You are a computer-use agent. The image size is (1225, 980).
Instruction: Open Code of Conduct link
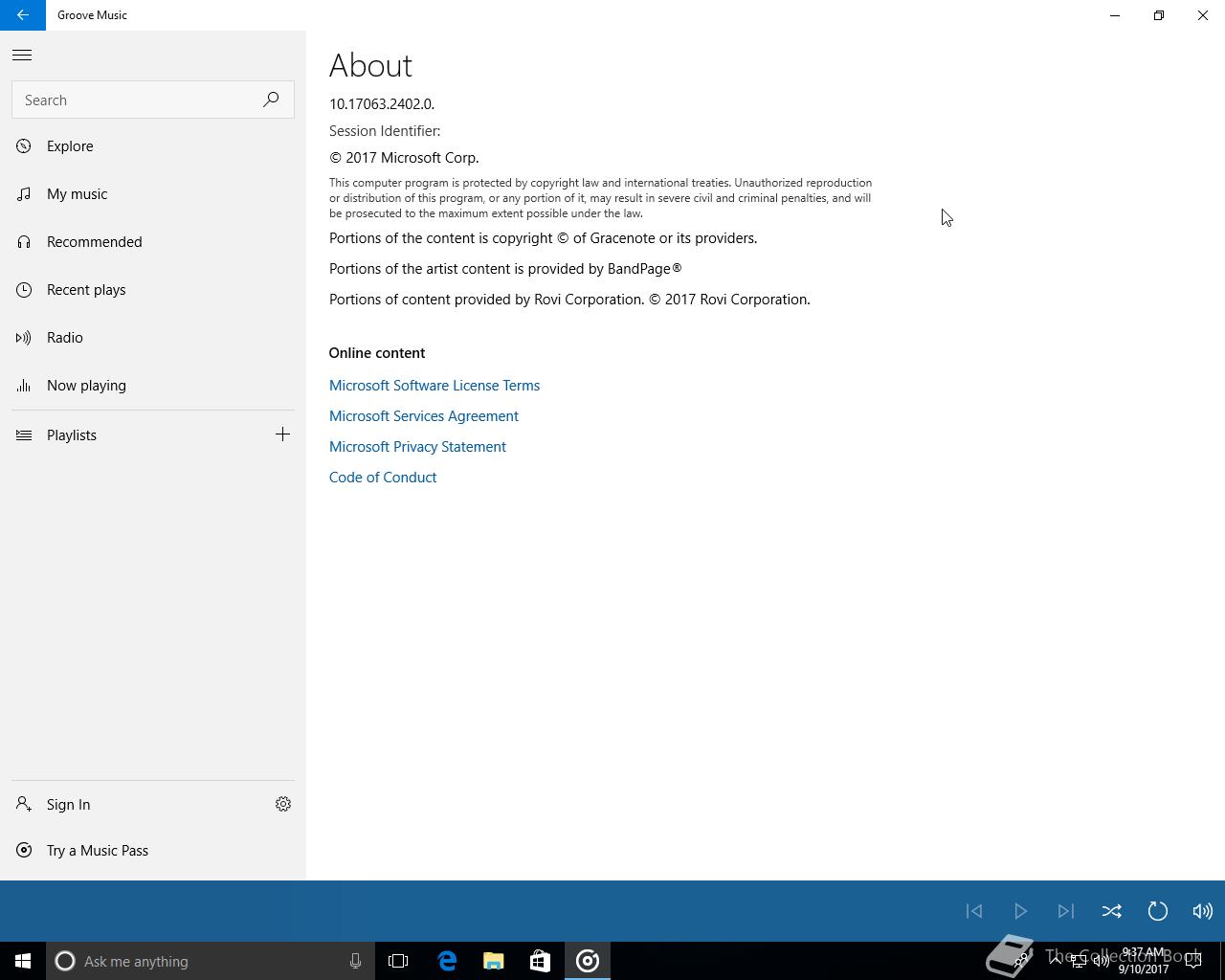click(x=383, y=478)
